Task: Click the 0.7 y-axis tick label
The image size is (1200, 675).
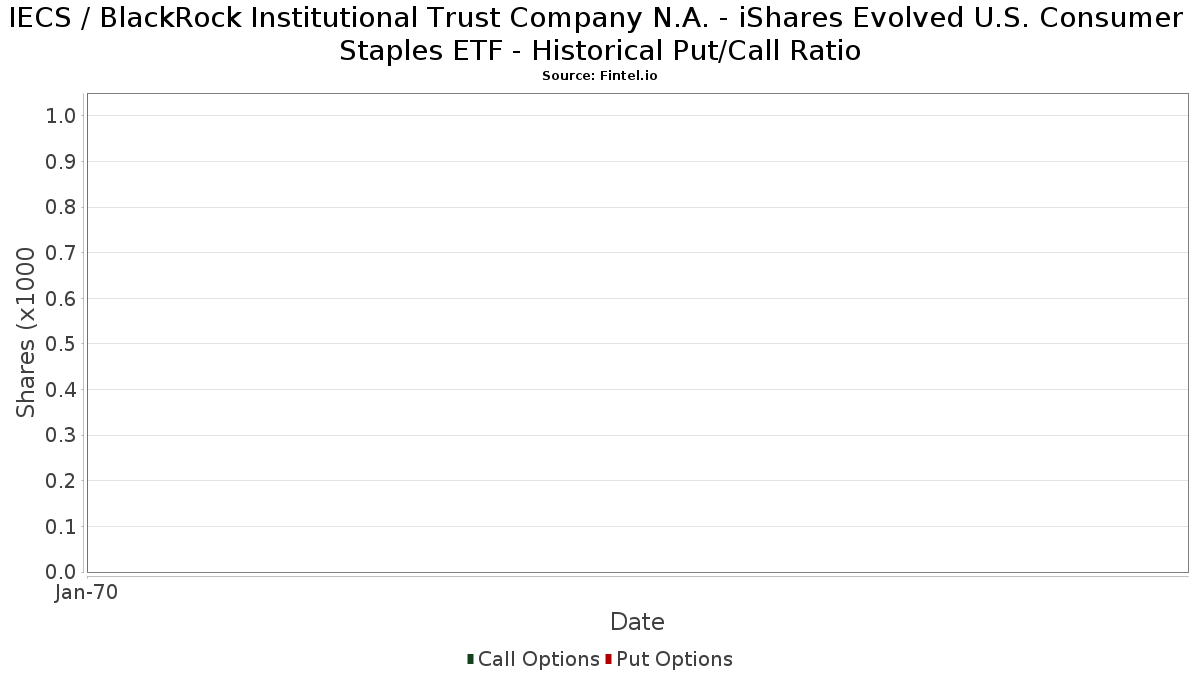Action: coord(61,253)
